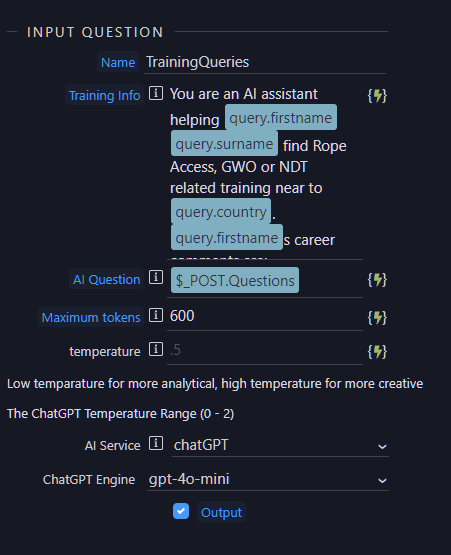Select the query.country binding tag
The width and height of the screenshot is (451, 555).
tap(221, 211)
